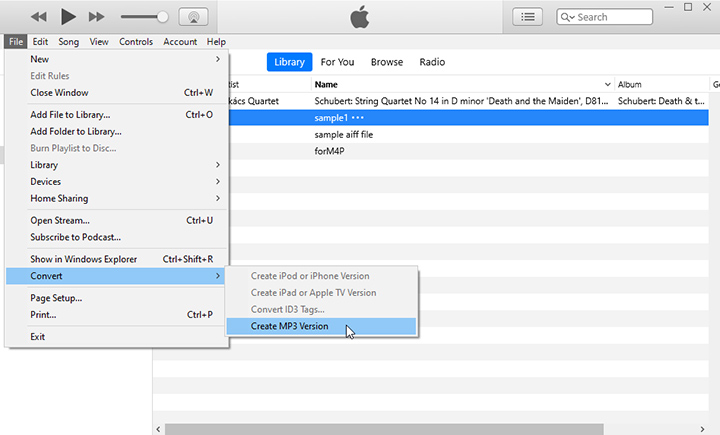Click the horizontal scrollbar left arrow

point(158,429)
